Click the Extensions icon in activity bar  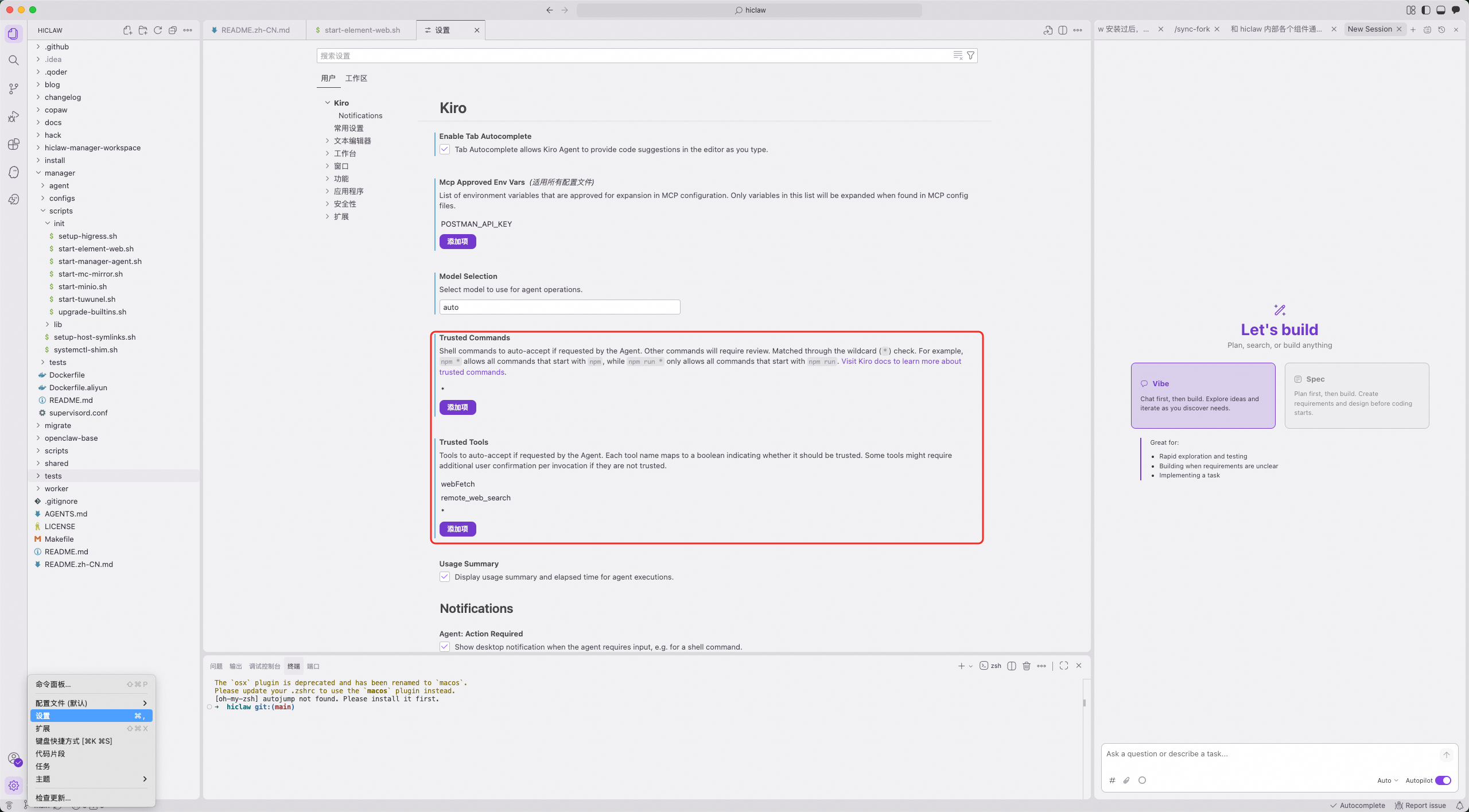point(14,144)
